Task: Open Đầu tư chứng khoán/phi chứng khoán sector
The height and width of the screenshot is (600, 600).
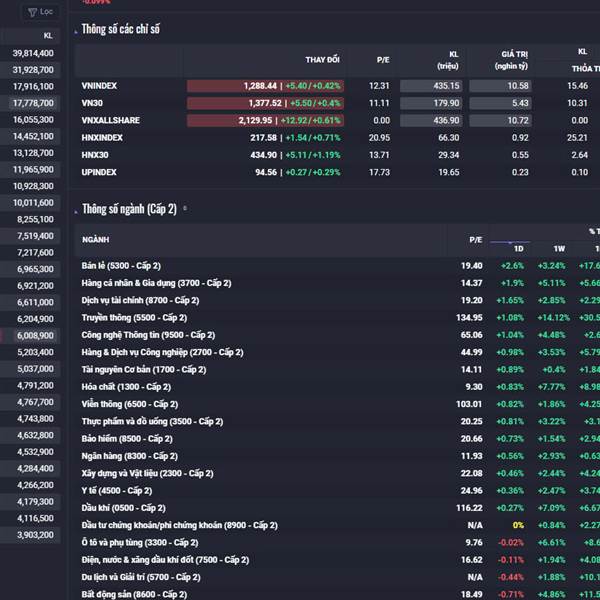Action: click(x=179, y=525)
